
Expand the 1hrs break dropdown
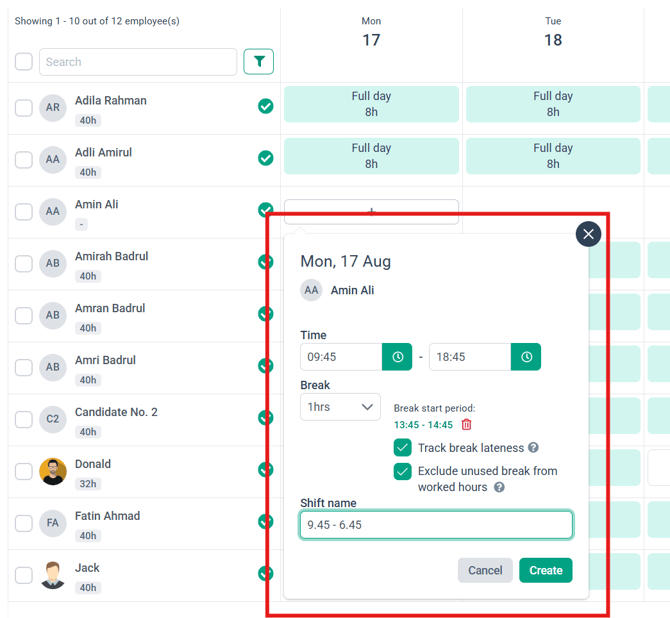pyautogui.click(x=340, y=407)
